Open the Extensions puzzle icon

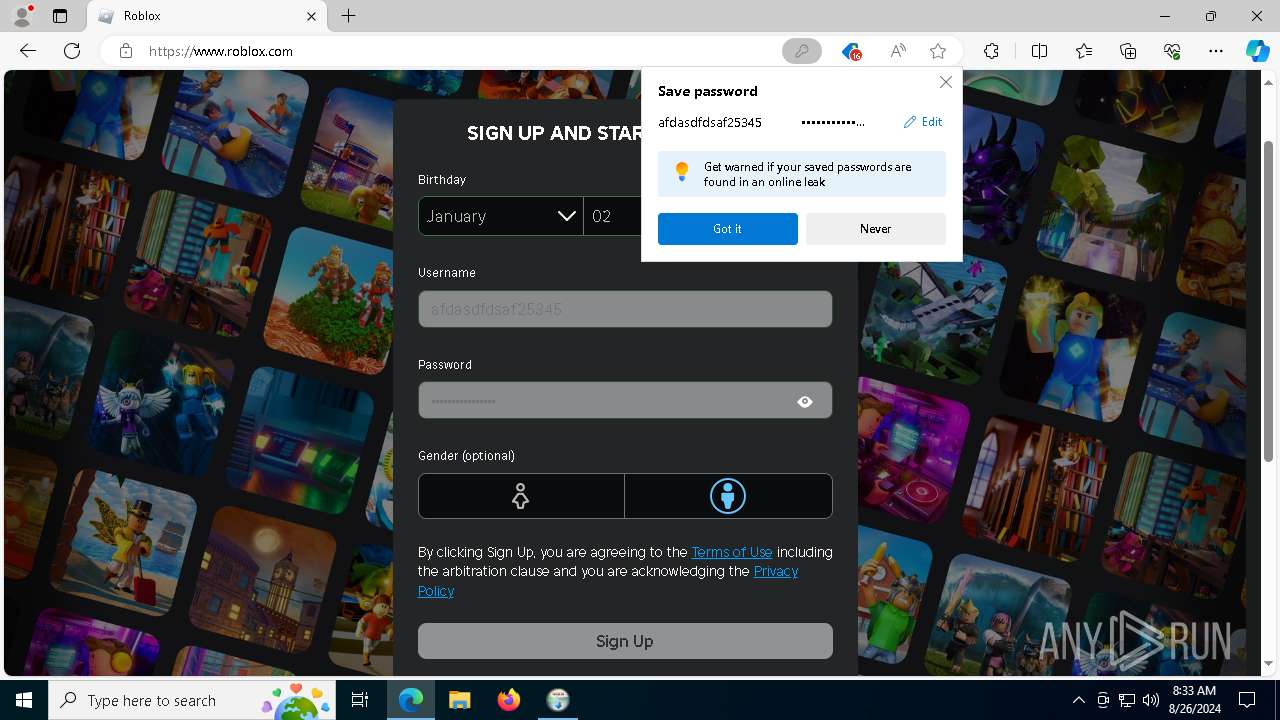991,51
